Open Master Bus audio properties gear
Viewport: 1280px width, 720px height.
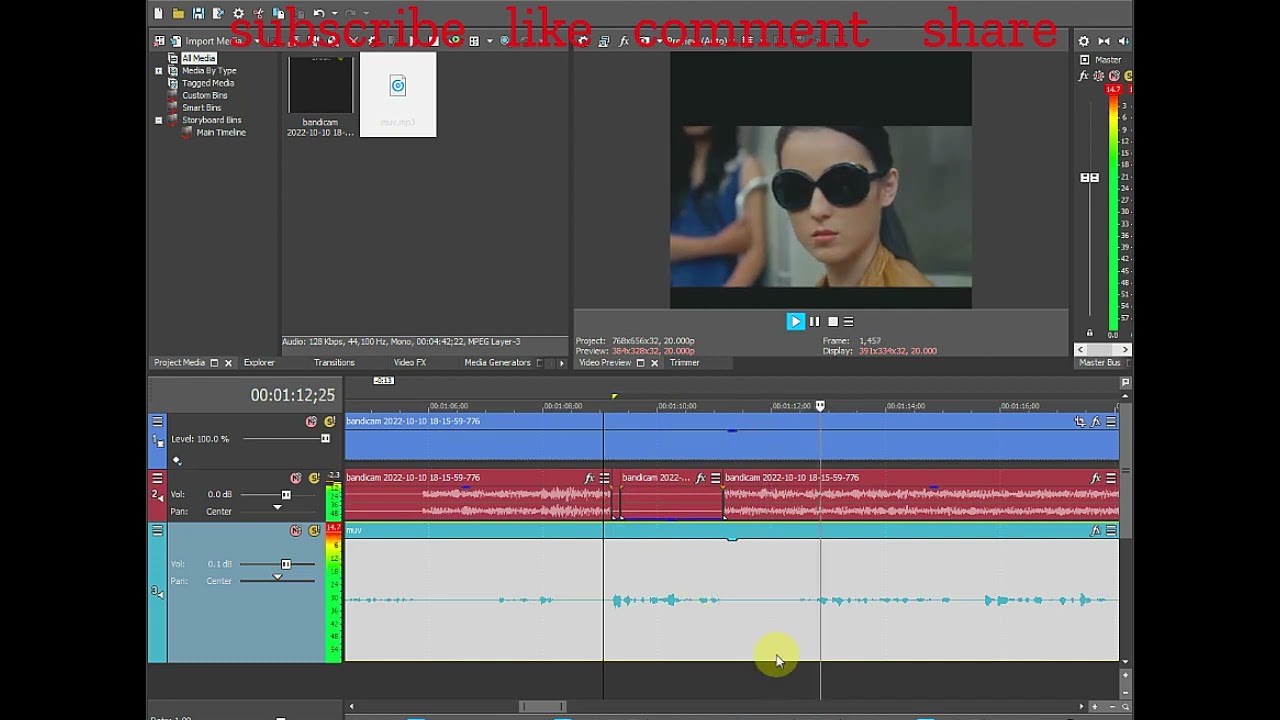point(1083,41)
